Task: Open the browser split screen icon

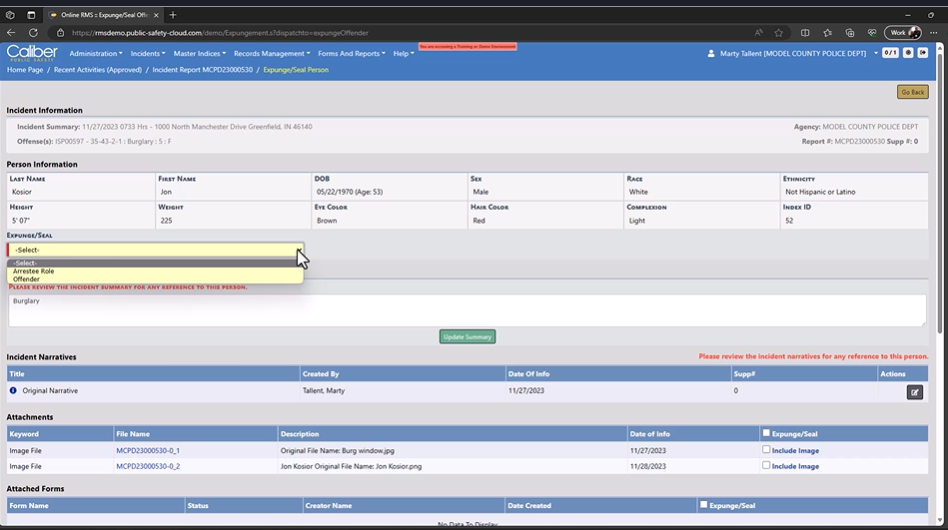Action: (x=804, y=32)
